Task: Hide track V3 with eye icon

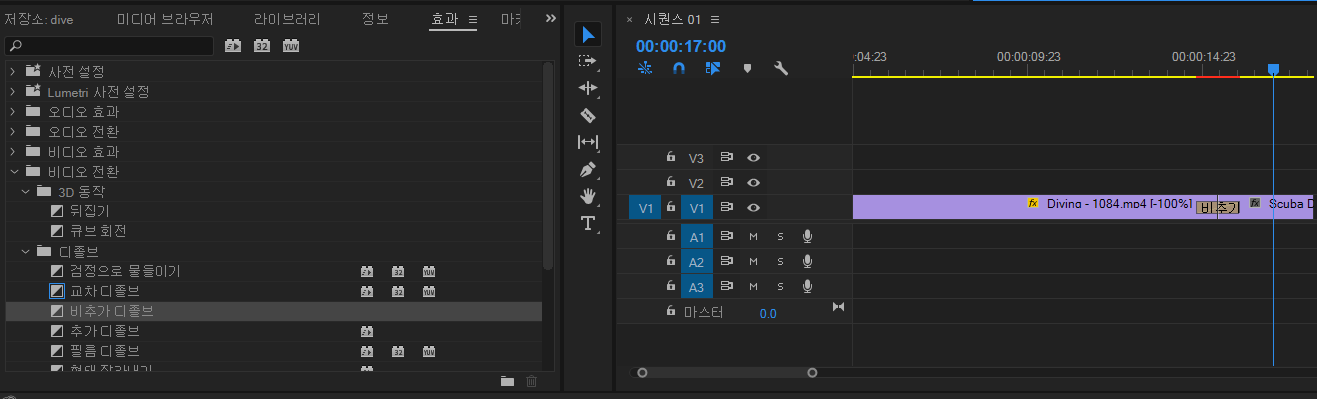Action: (x=754, y=157)
